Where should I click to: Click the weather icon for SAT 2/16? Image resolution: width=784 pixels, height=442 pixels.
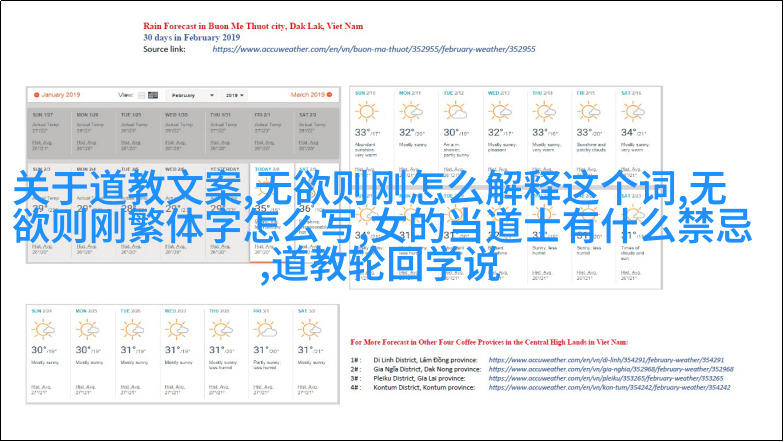pos(632,110)
